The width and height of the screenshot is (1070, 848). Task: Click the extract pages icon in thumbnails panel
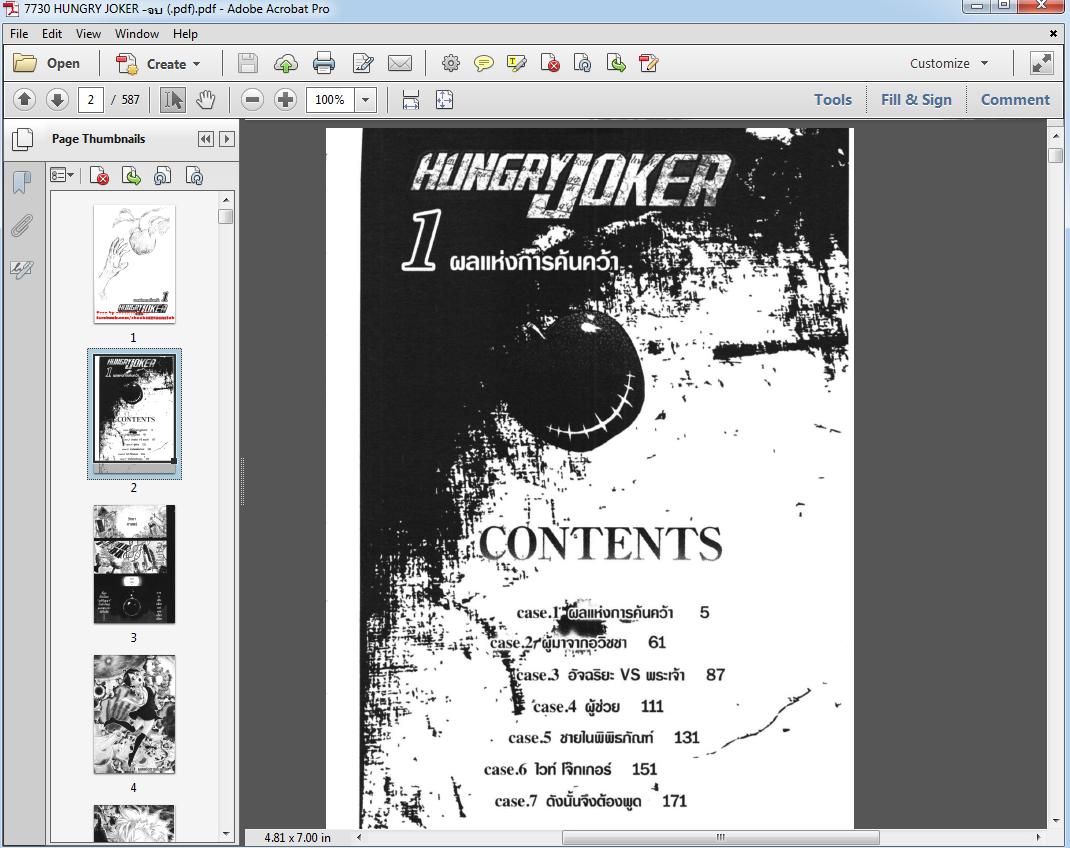(131, 176)
